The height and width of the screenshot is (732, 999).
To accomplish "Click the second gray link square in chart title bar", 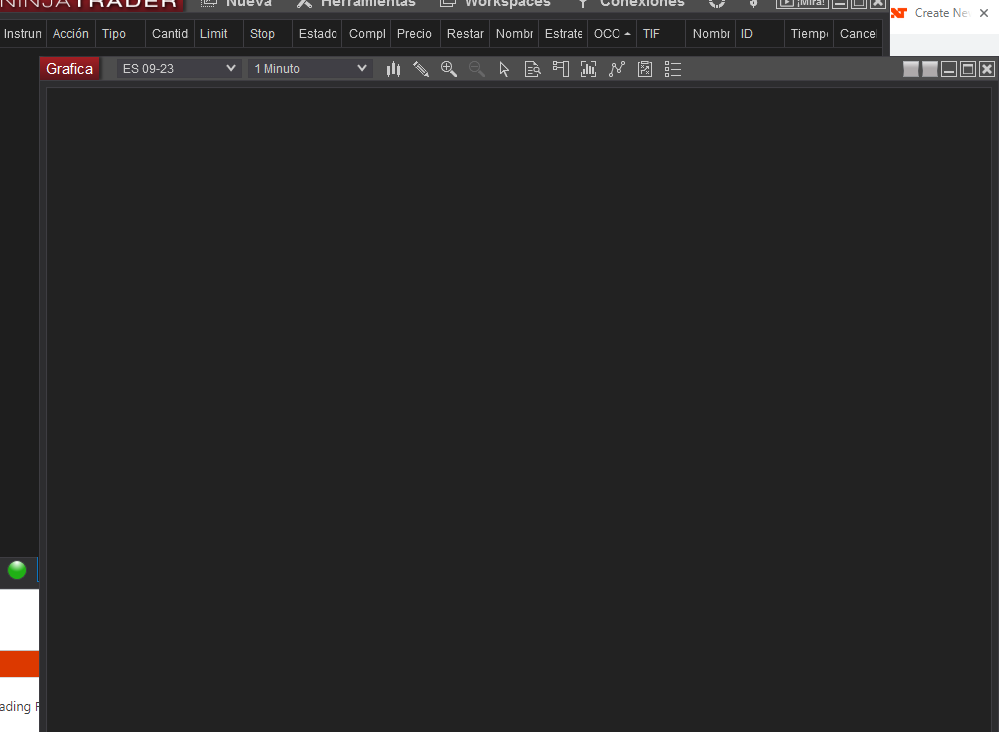I will tap(930, 69).
